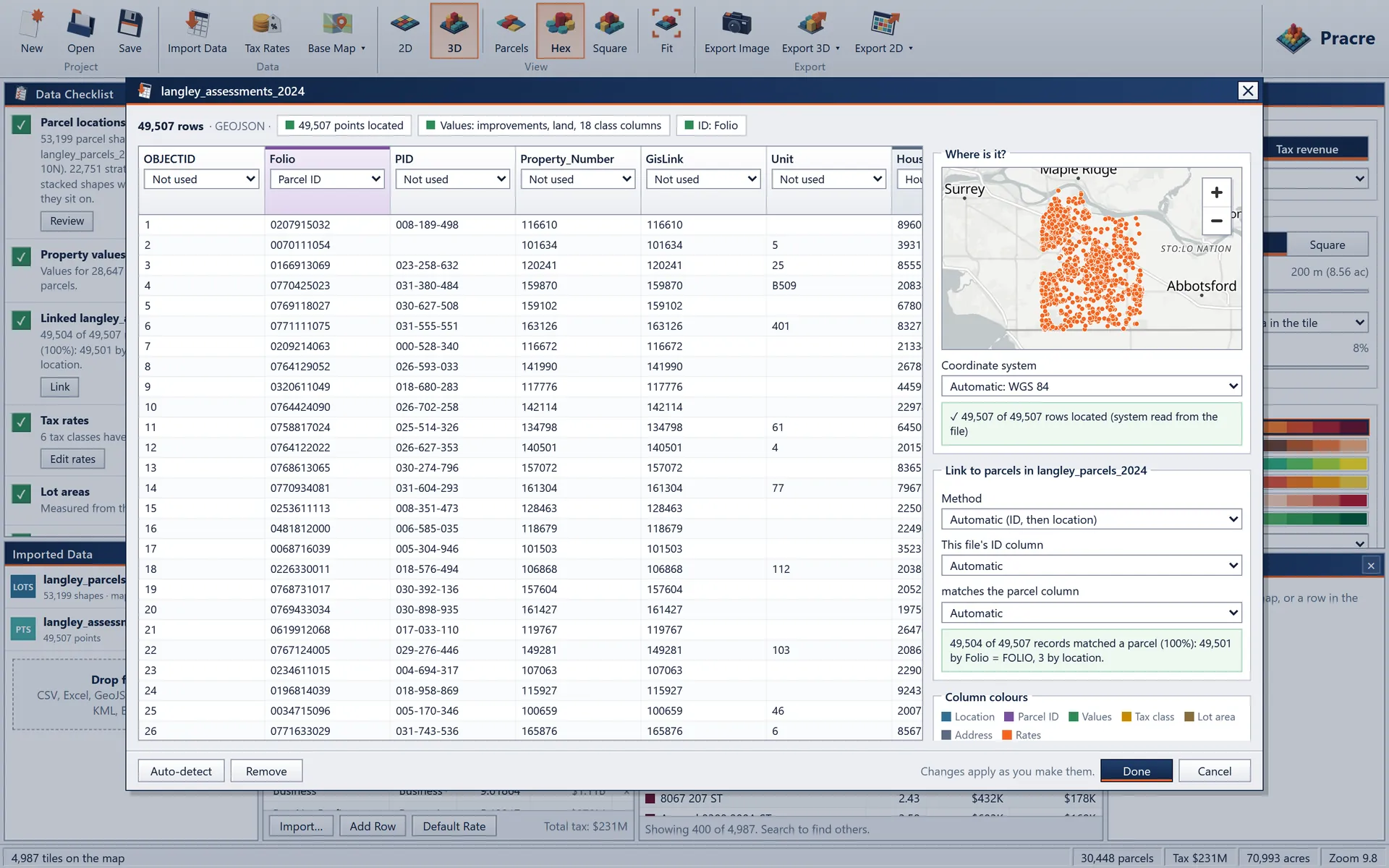Open the Folio column Parcel ID dropdown
Screen dimensions: 1389x868
pos(327,179)
